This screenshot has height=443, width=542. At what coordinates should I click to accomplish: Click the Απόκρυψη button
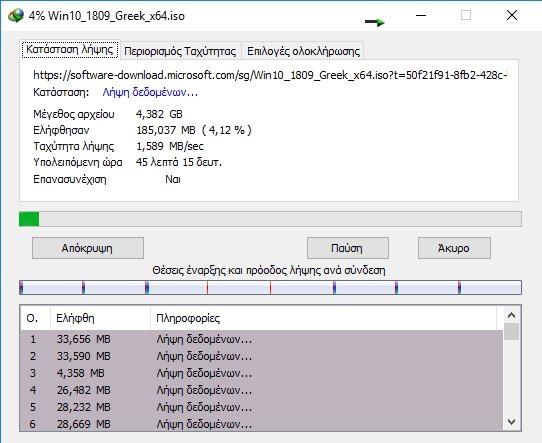tap(88, 248)
